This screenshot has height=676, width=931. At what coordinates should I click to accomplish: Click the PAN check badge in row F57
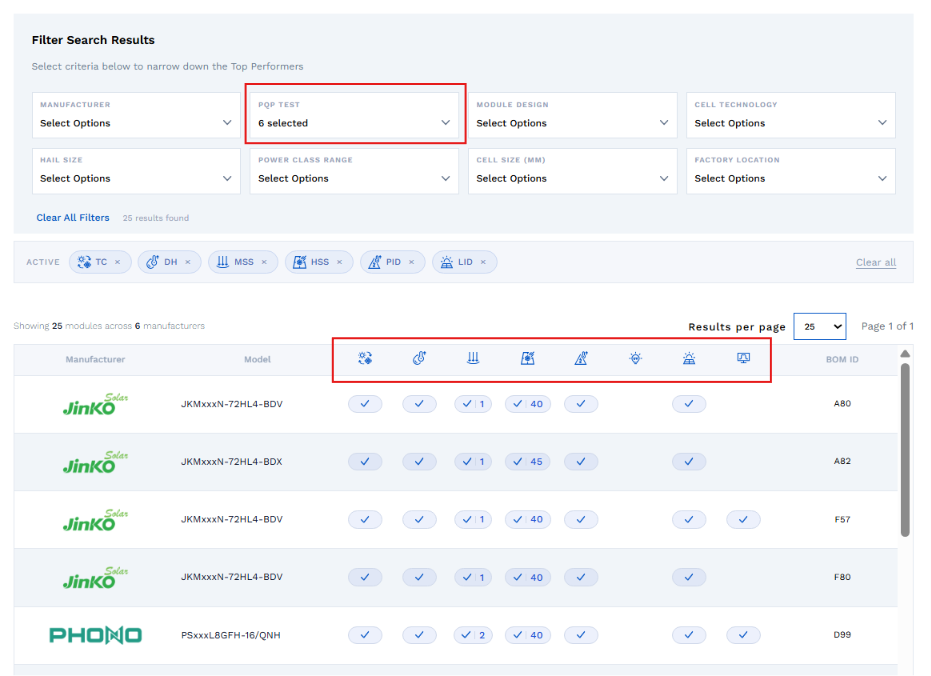tap(743, 519)
